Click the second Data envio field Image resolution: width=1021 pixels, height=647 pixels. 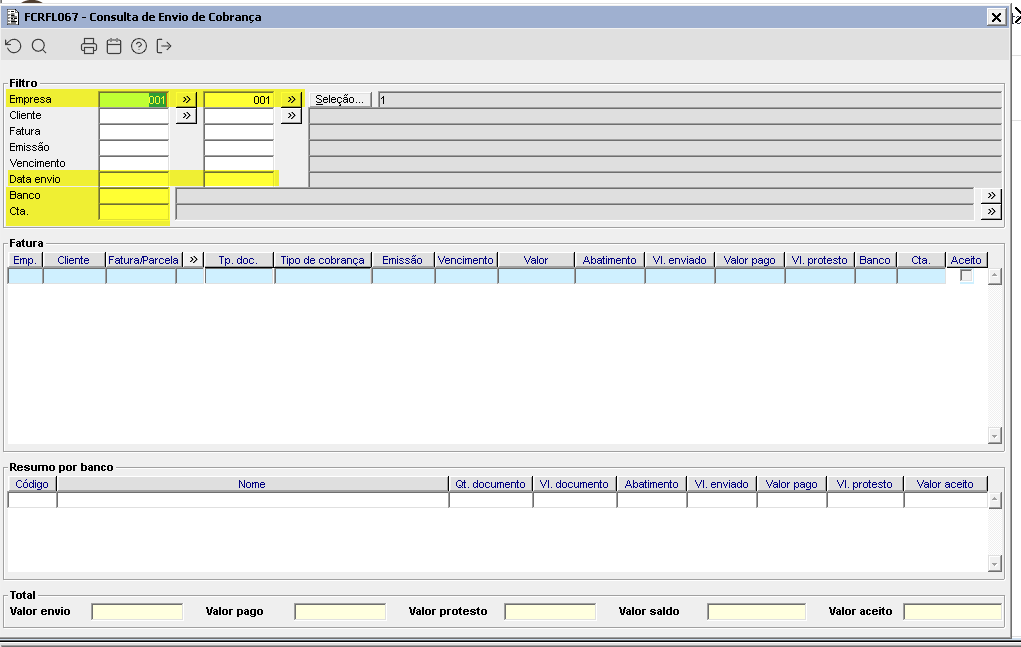point(239,180)
